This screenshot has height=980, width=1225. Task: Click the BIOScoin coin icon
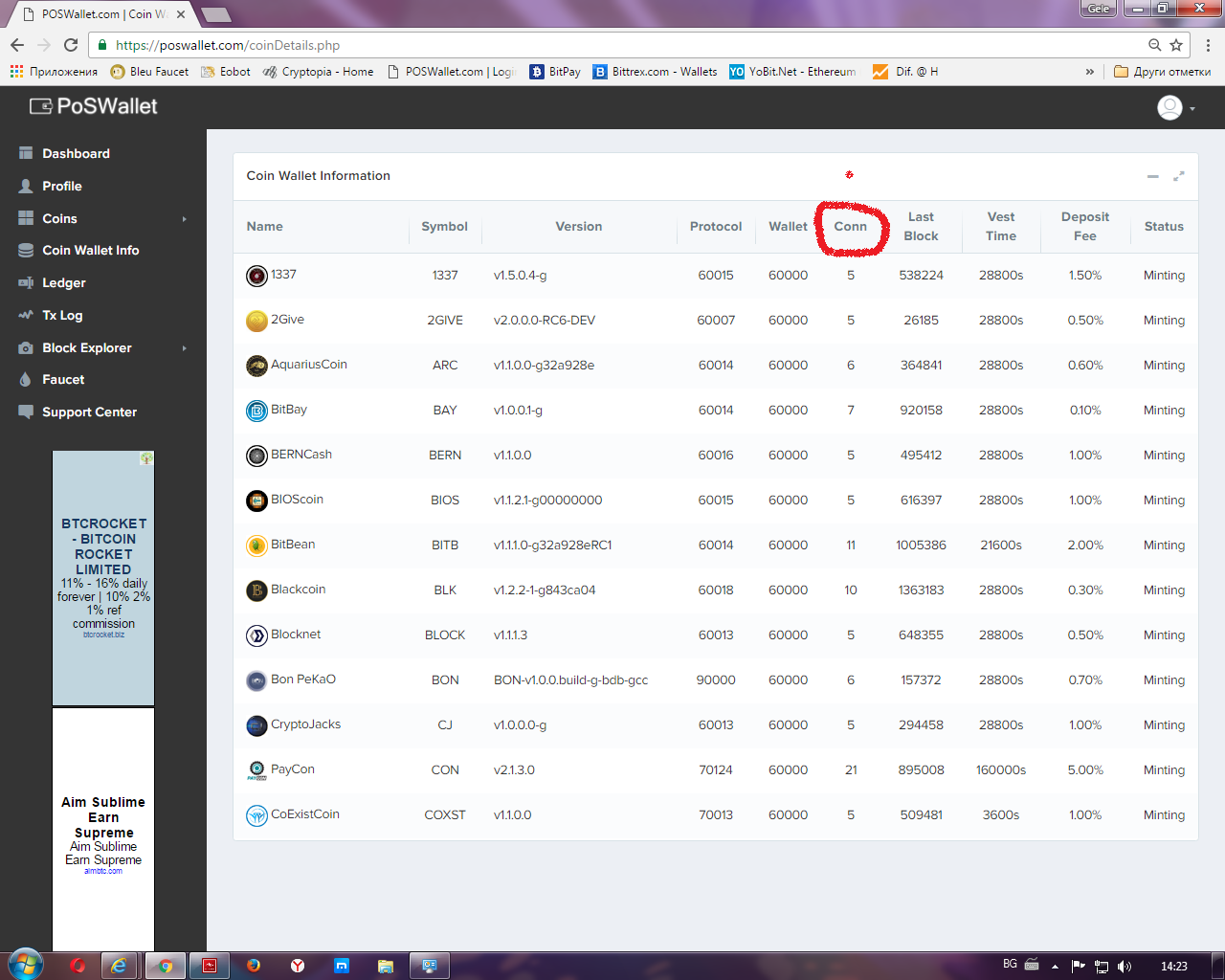click(256, 501)
